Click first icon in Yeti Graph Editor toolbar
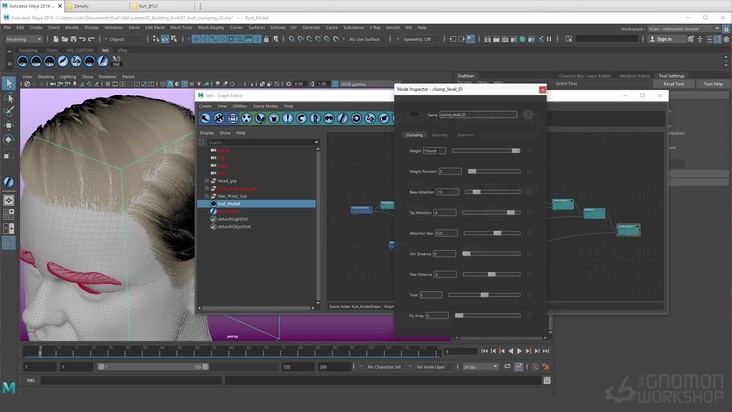Image resolution: width=732 pixels, height=412 pixels. click(x=205, y=118)
